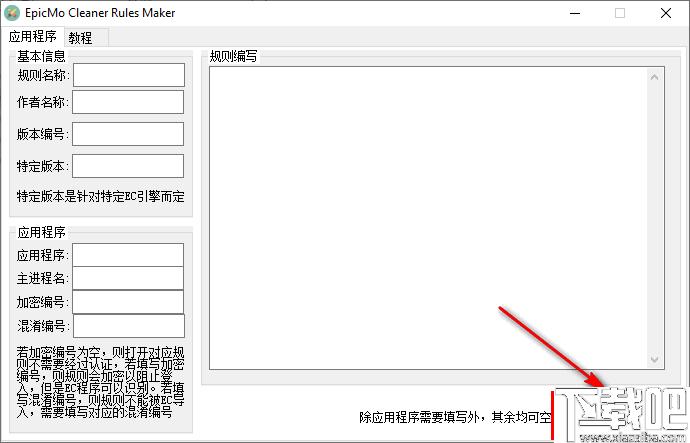The height and width of the screenshot is (443, 690).
Task: Click the EpicMo Cleaner app icon
Action: [11, 13]
